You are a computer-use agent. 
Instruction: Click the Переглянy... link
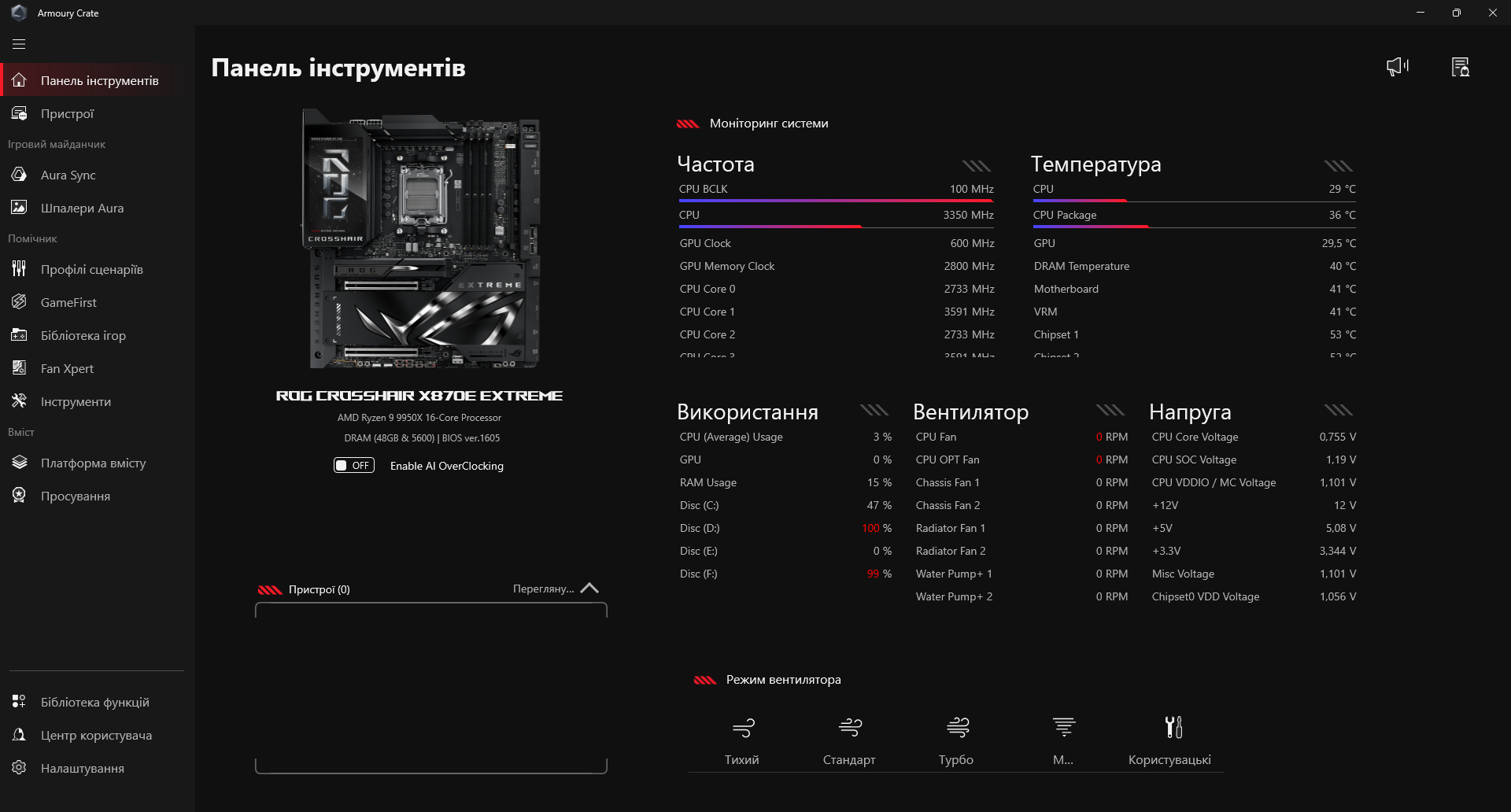pyautogui.click(x=544, y=589)
